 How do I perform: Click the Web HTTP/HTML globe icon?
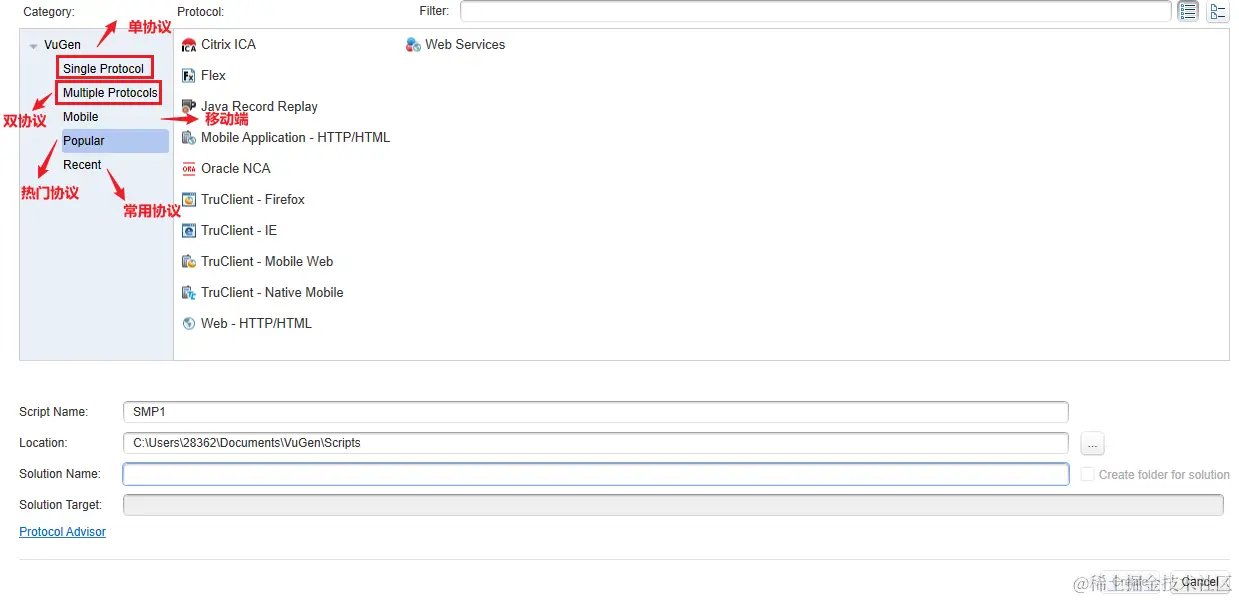pyautogui.click(x=189, y=324)
